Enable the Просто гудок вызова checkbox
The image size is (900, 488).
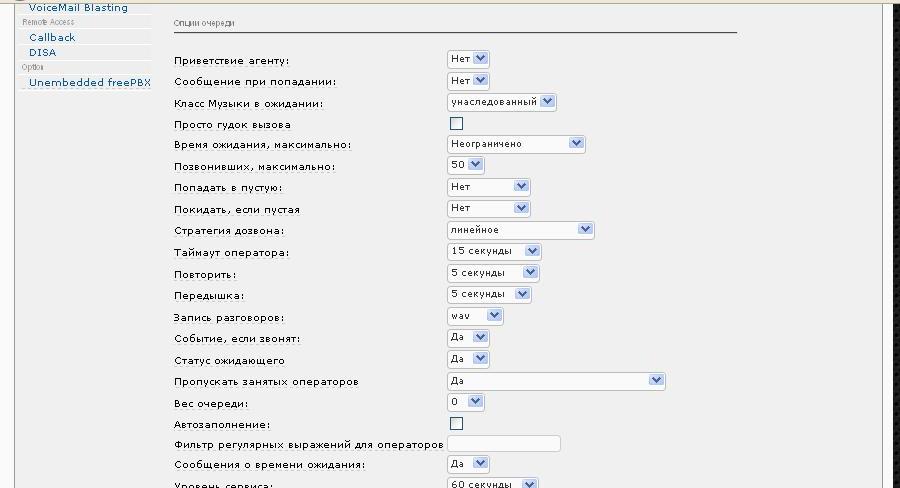coord(456,124)
